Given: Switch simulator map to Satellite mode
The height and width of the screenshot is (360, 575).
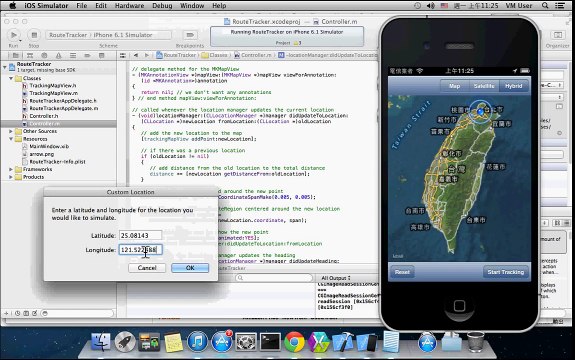Looking at the screenshot, I should pyautogui.click(x=484, y=86).
